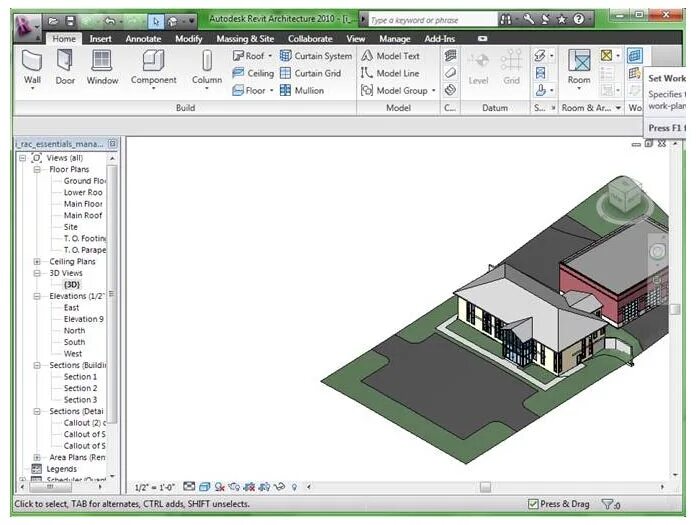This screenshot has height=525, width=696.
Task: Click the Stairs icon in Circulation panel
Action: click(x=450, y=90)
